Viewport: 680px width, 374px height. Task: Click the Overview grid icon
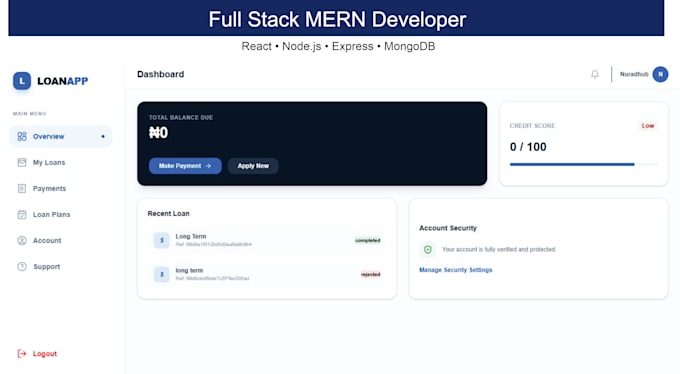[22, 136]
